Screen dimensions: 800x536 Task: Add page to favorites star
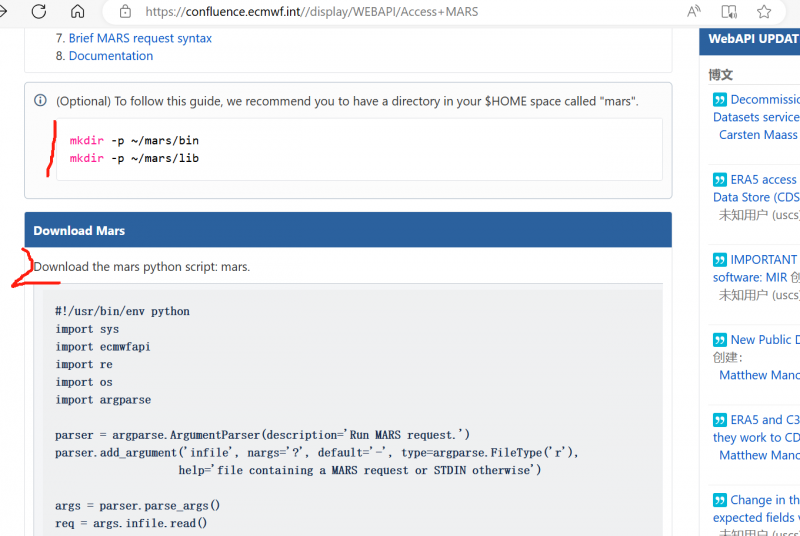764,12
